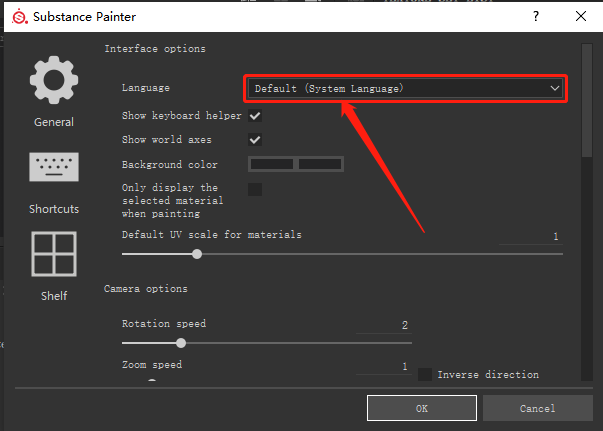The image size is (603, 431).
Task: Click the question mark help button
Action: point(536,16)
